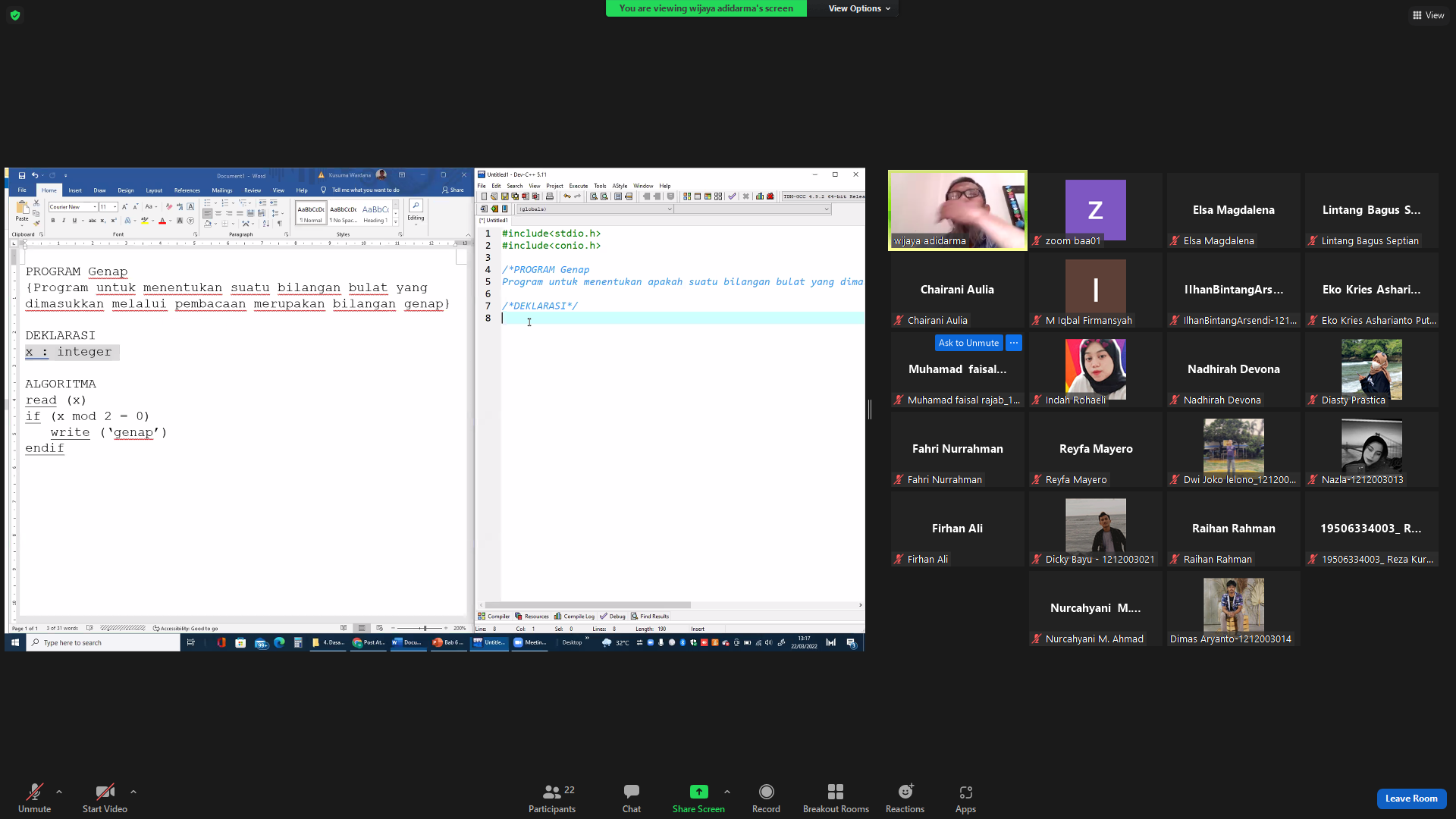Viewport: 1456px width, 819px height.
Task: Open Breakout Rooms in Zoom
Action: pyautogui.click(x=836, y=799)
